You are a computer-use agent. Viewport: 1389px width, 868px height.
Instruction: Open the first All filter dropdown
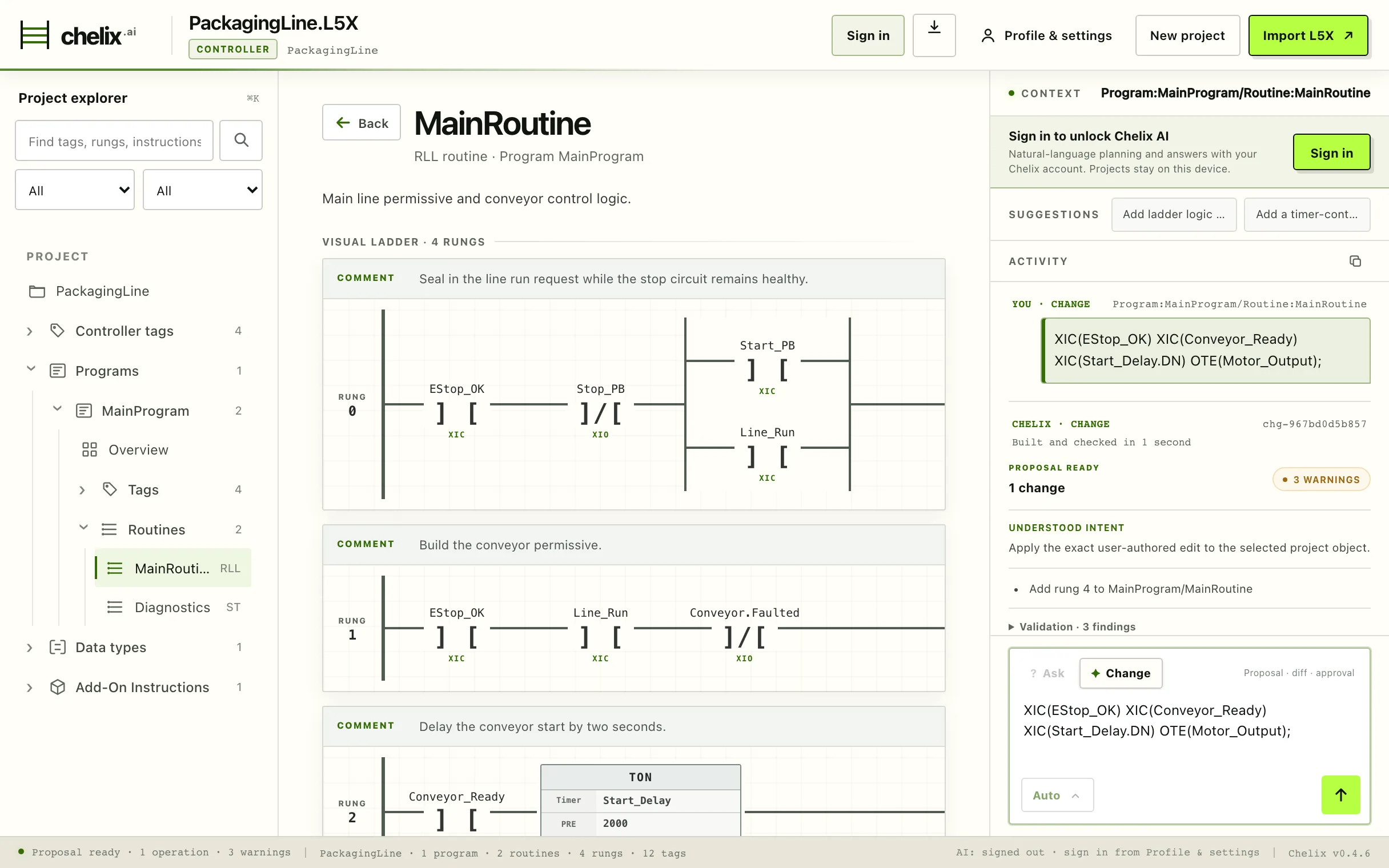click(x=75, y=190)
